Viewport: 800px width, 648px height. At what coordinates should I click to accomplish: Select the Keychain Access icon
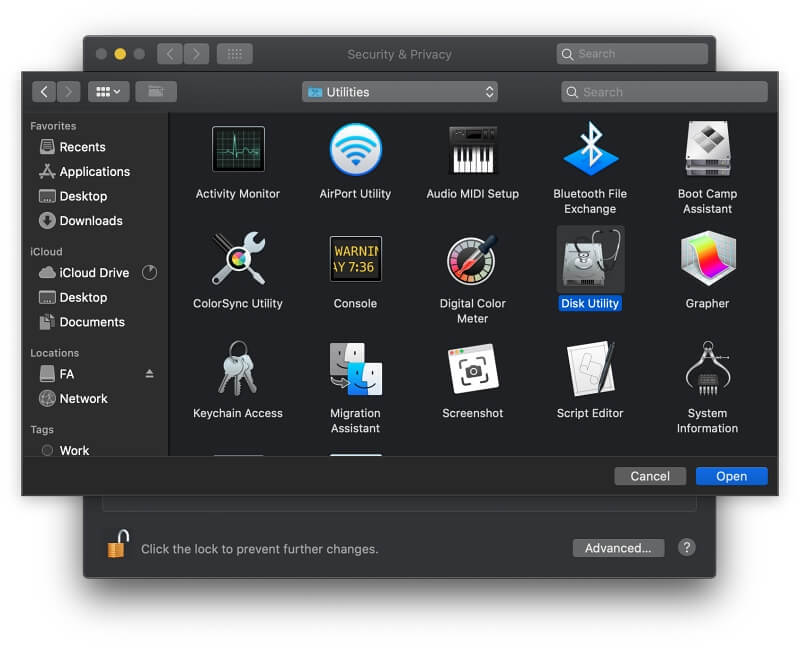click(x=238, y=368)
